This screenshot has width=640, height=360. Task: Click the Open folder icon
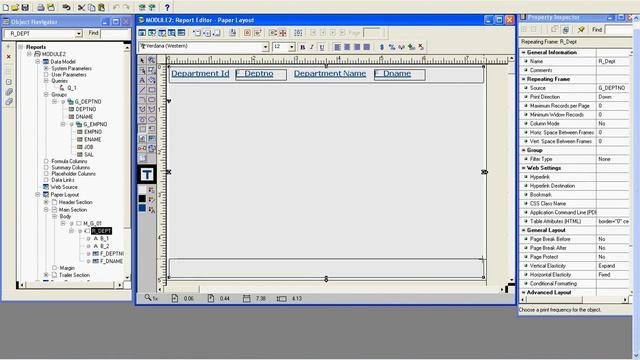point(16,7)
